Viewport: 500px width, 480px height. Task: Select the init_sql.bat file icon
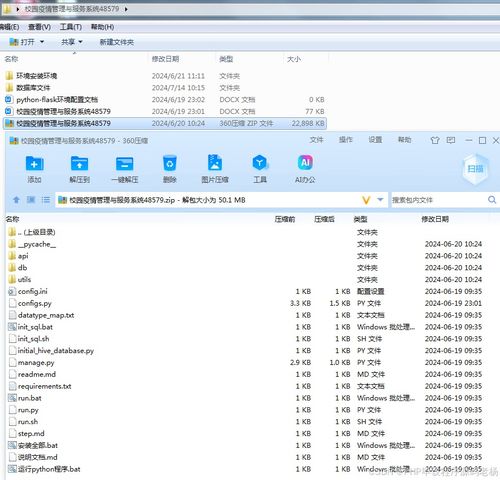[12, 327]
